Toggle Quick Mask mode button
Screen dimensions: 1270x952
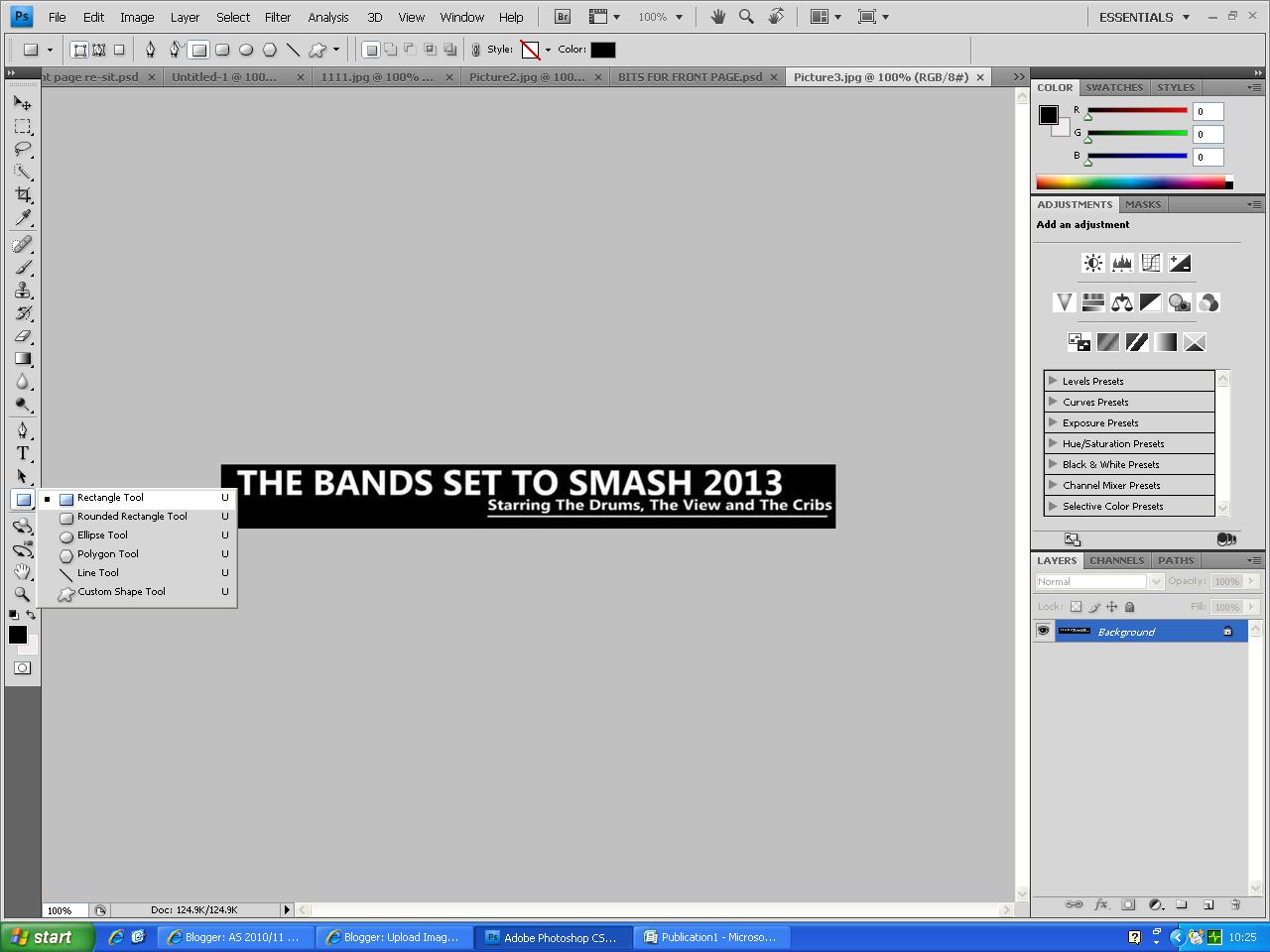[22, 667]
